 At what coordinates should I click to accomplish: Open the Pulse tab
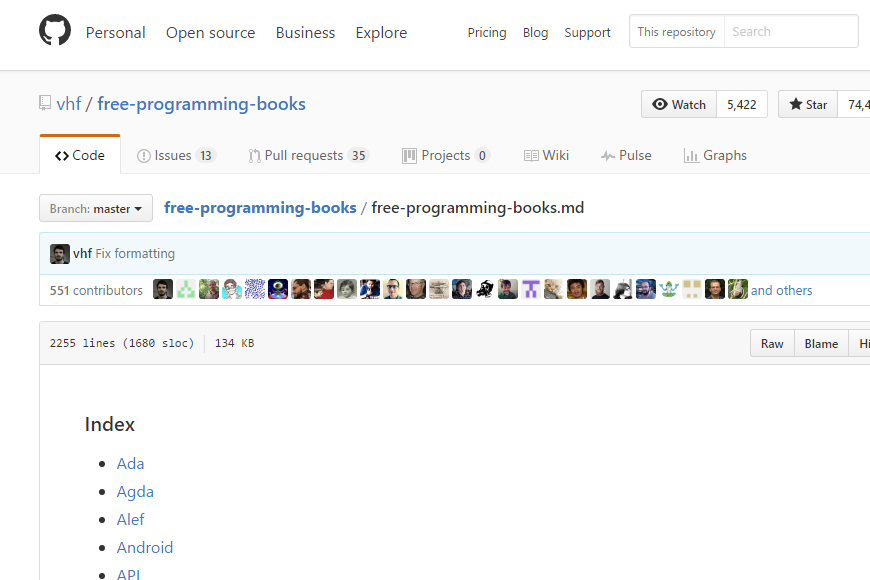626,155
